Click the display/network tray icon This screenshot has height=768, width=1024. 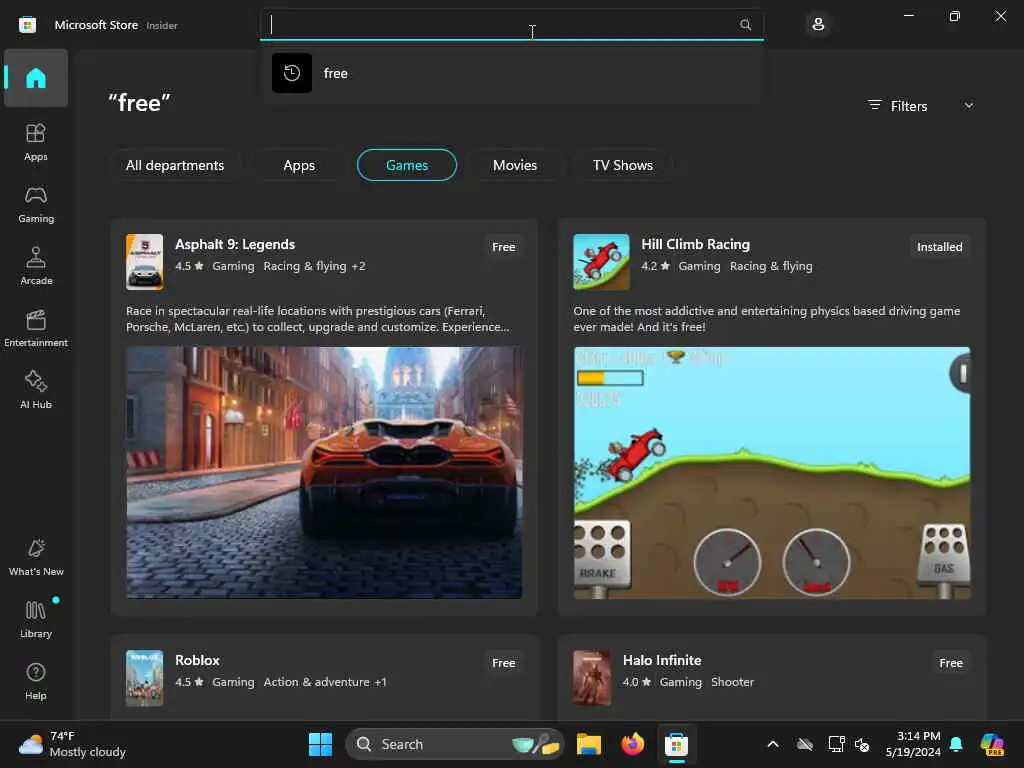click(835, 744)
